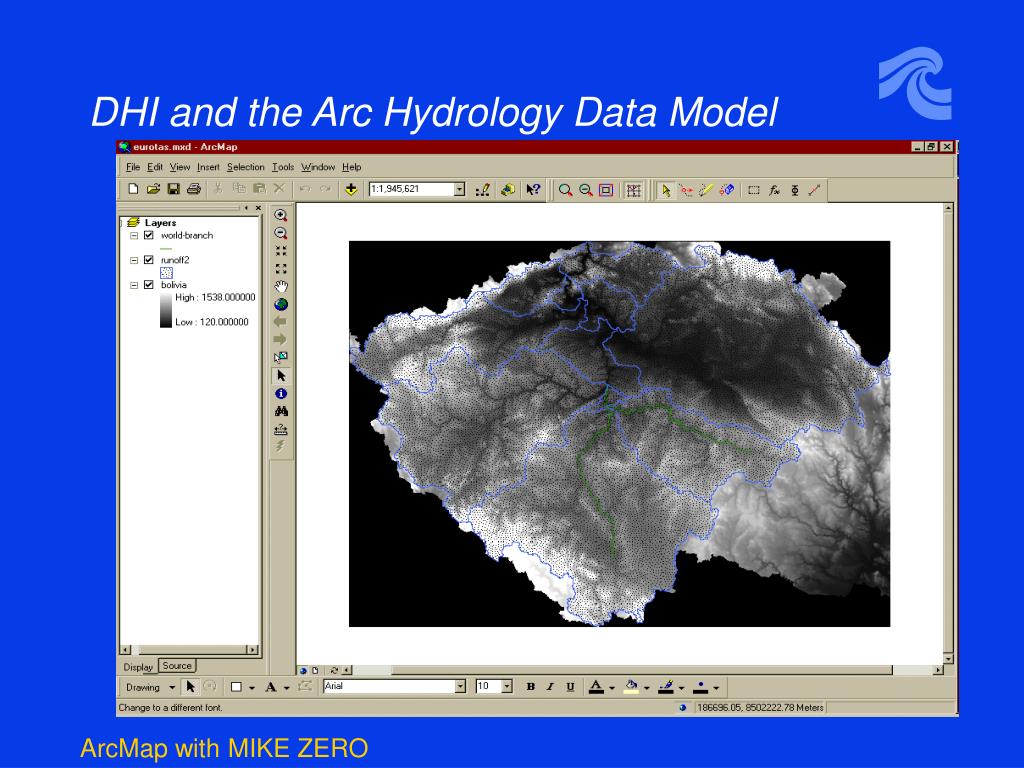This screenshot has width=1024, height=768.
Task: Toggle underline text formatting
Action: 570,687
